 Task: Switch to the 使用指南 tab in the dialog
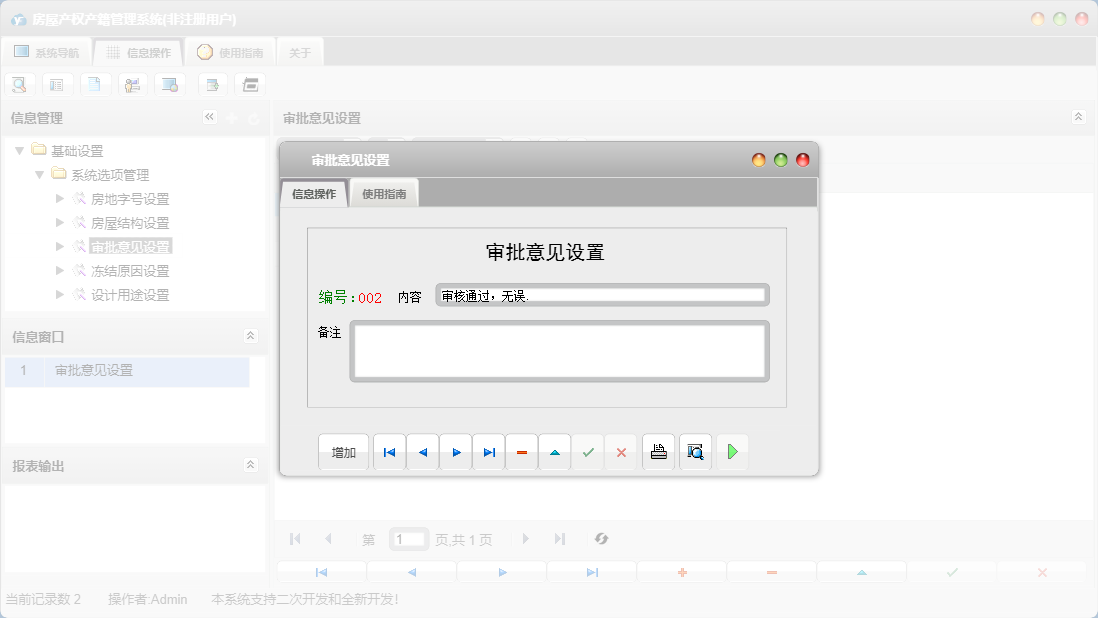pos(385,193)
